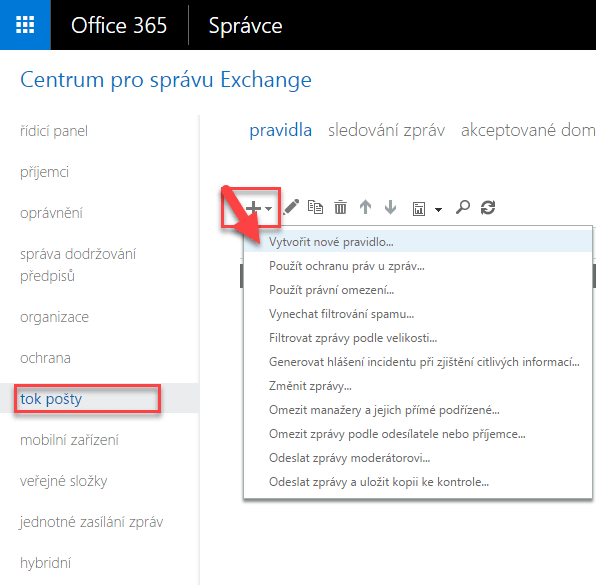Open Centrum pro správu Exchange heading

(166, 80)
